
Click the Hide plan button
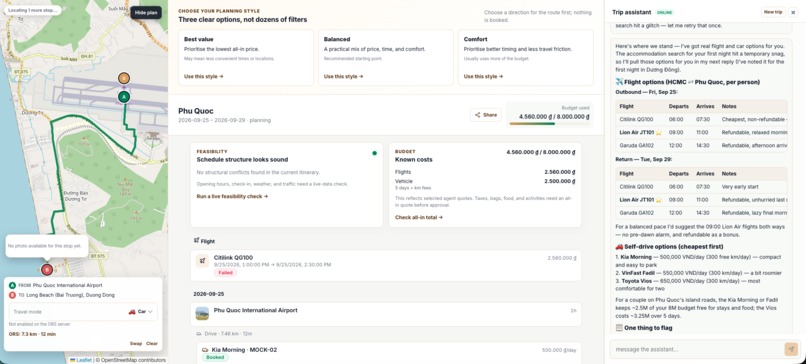[x=146, y=12]
